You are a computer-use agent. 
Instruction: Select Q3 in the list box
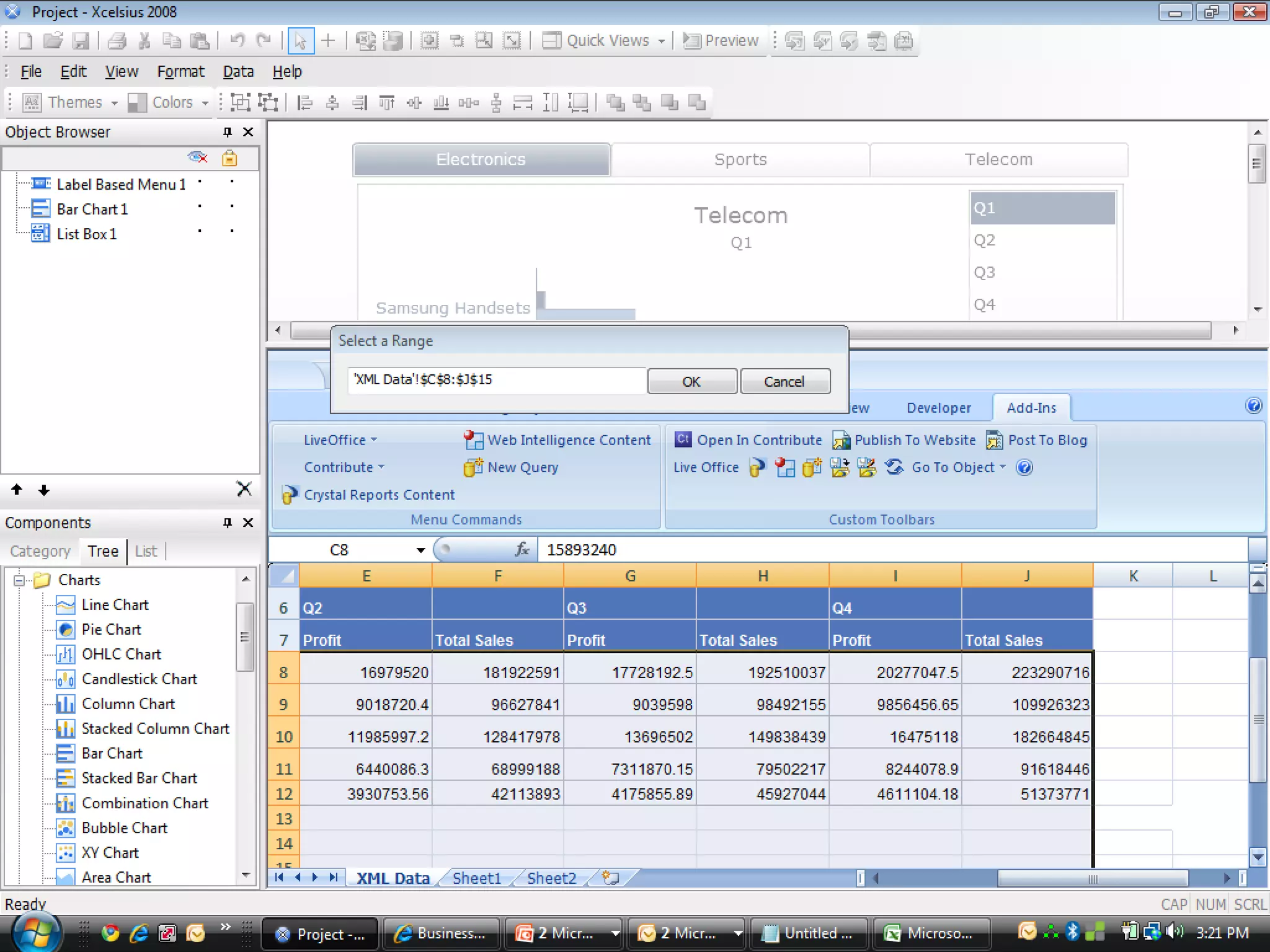point(1043,273)
